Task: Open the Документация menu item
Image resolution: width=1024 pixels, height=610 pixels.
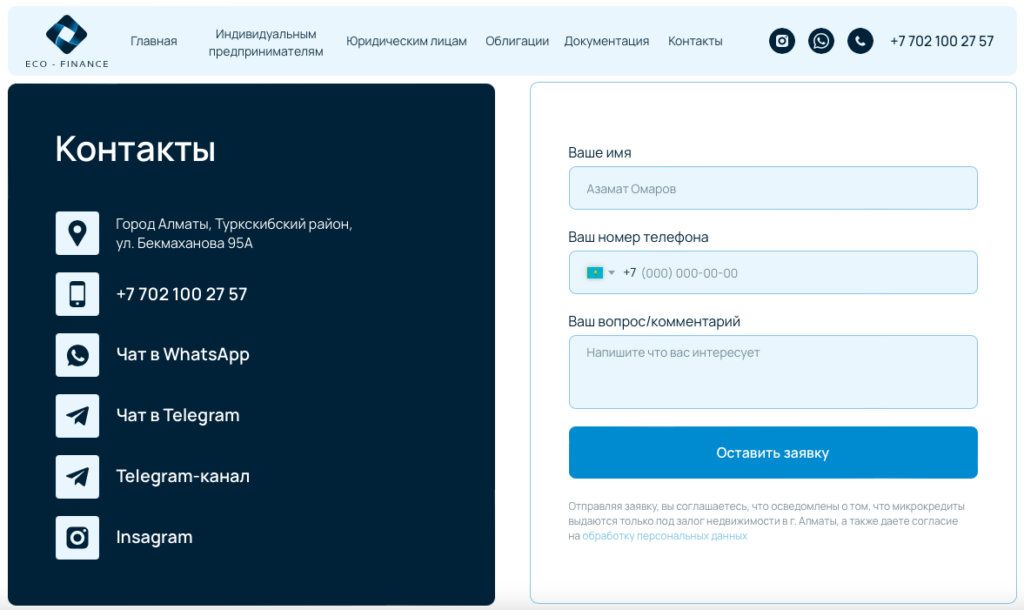Action: point(606,41)
